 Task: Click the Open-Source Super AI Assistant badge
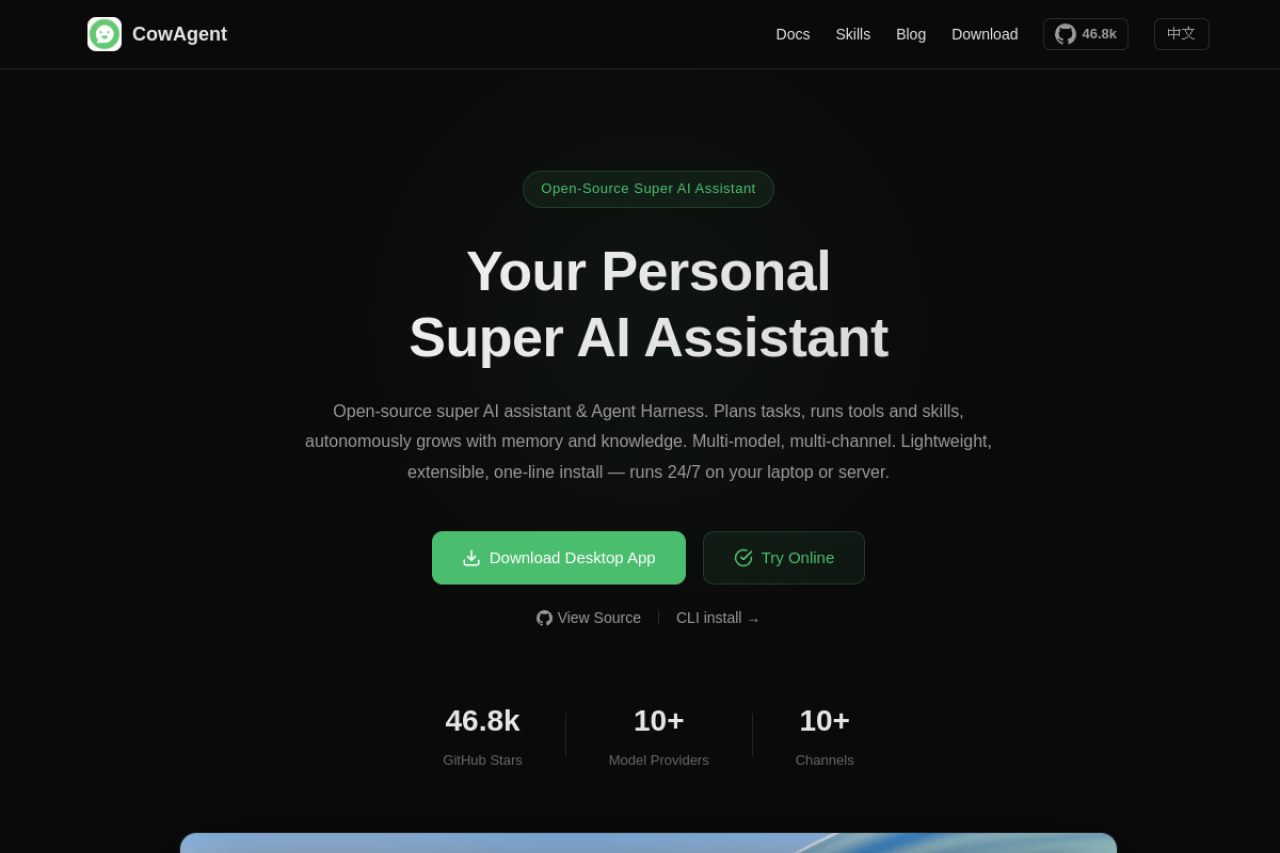648,189
